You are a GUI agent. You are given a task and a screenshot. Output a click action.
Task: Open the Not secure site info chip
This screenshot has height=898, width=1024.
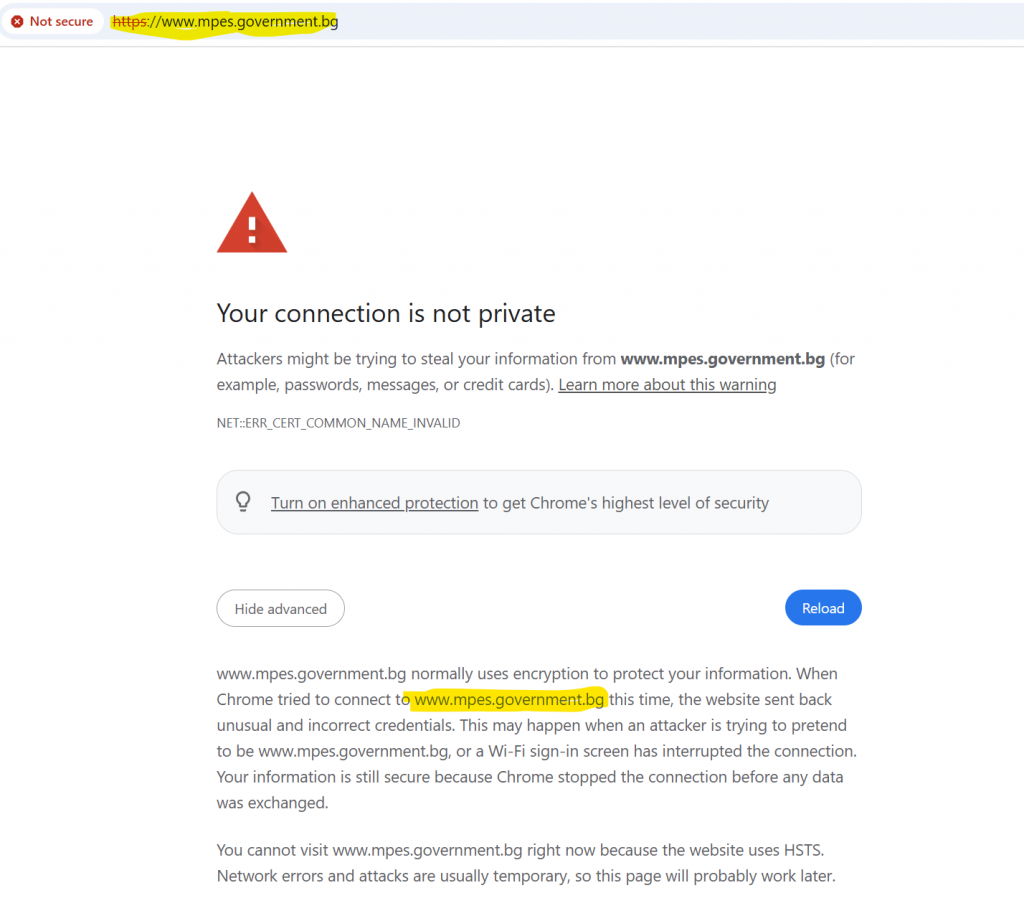coord(52,22)
